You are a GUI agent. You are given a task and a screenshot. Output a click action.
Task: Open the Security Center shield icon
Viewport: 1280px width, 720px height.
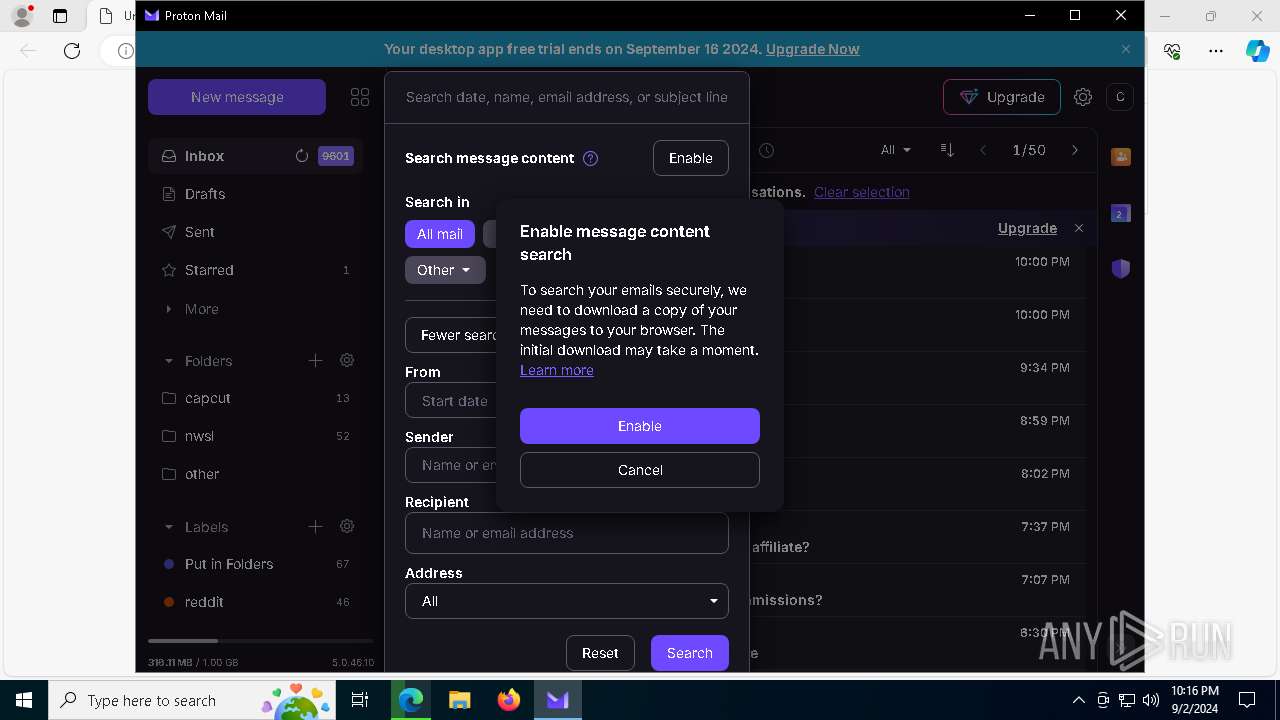1121,269
